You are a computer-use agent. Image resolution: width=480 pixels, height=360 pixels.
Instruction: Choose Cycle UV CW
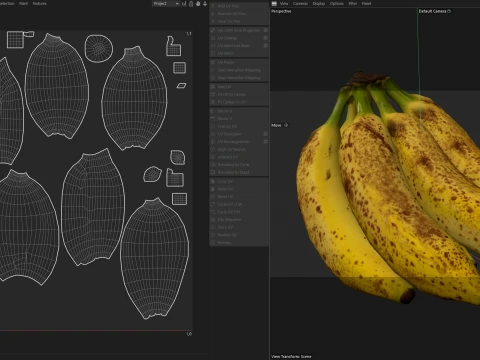(x=239, y=212)
